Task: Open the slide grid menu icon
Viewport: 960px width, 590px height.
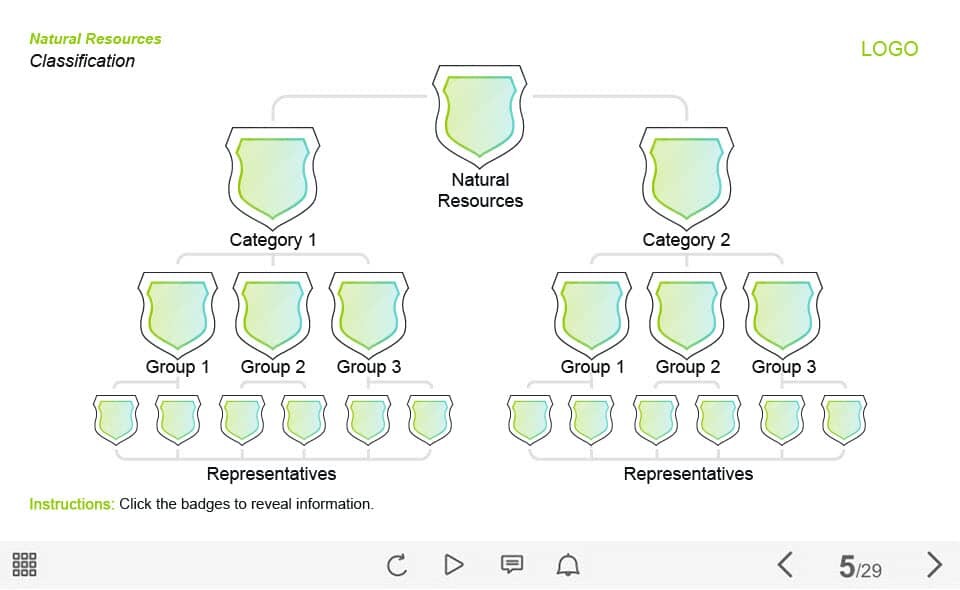Action: [24, 564]
